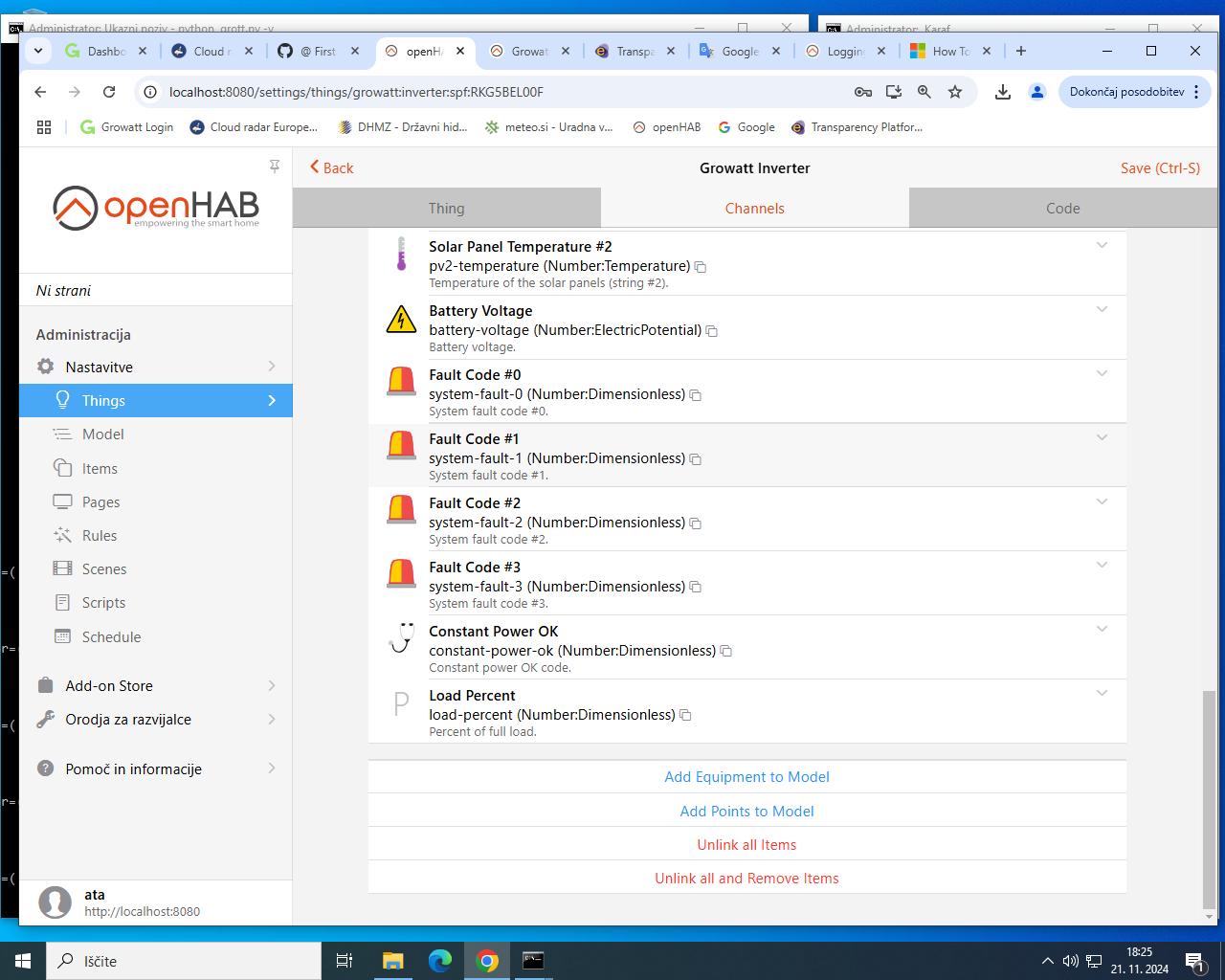This screenshot has width=1225, height=980.
Task: Bookmark this page with the star icon
Action: pyautogui.click(x=954, y=92)
